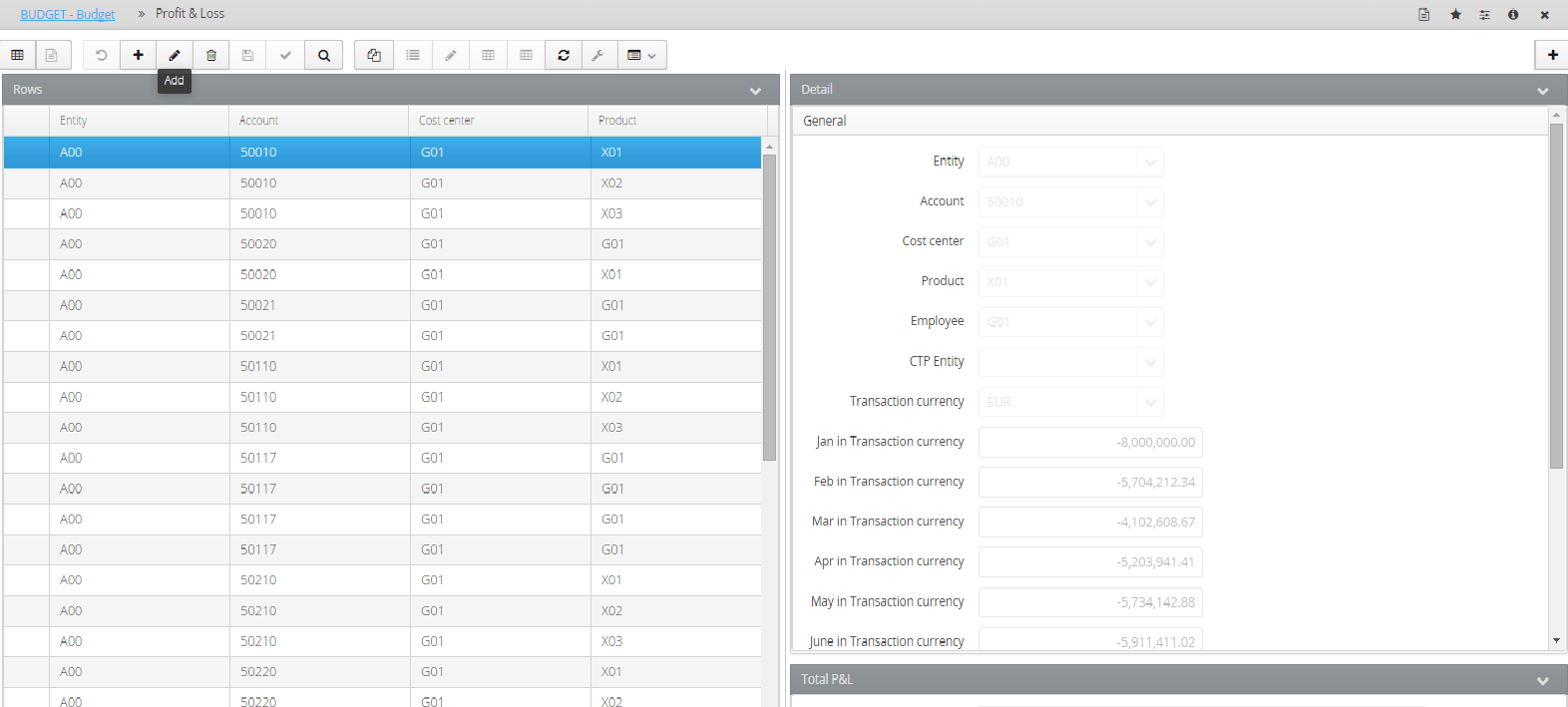This screenshot has width=1568, height=707.
Task: Click the star favorite icon in header
Action: coord(1455,14)
